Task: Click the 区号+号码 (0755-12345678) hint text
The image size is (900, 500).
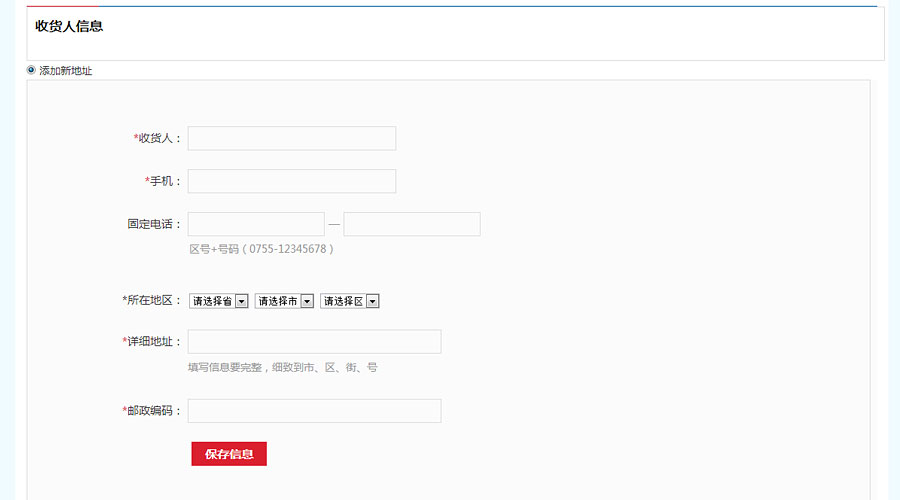Action: (261, 249)
